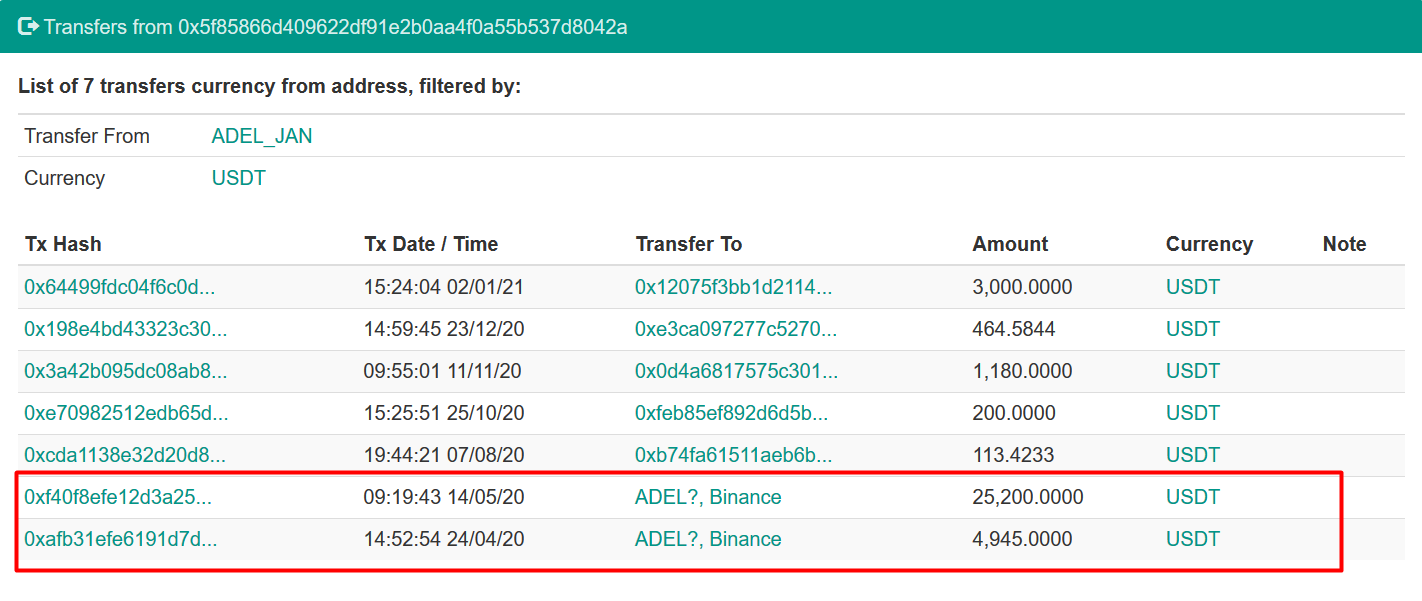Open transaction 0x198e4bd43323c30...
The height and width of the screenshot is (601, 1422).
pyautogui.click(x=125, y=329)
